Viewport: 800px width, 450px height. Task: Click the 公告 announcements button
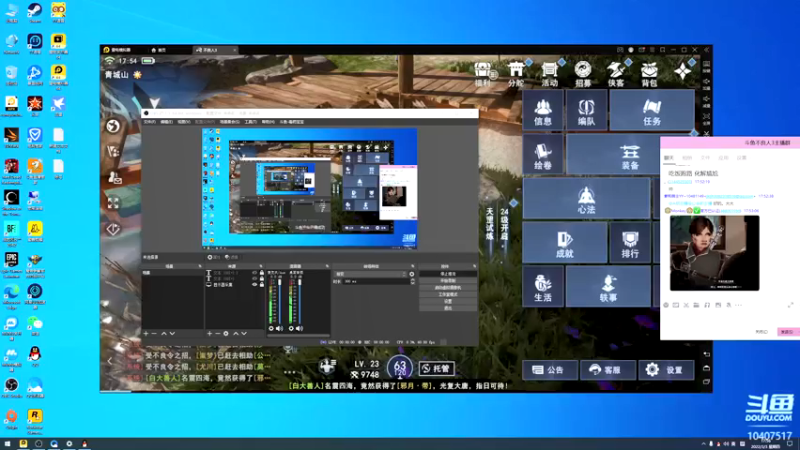(x=549, y=370)
